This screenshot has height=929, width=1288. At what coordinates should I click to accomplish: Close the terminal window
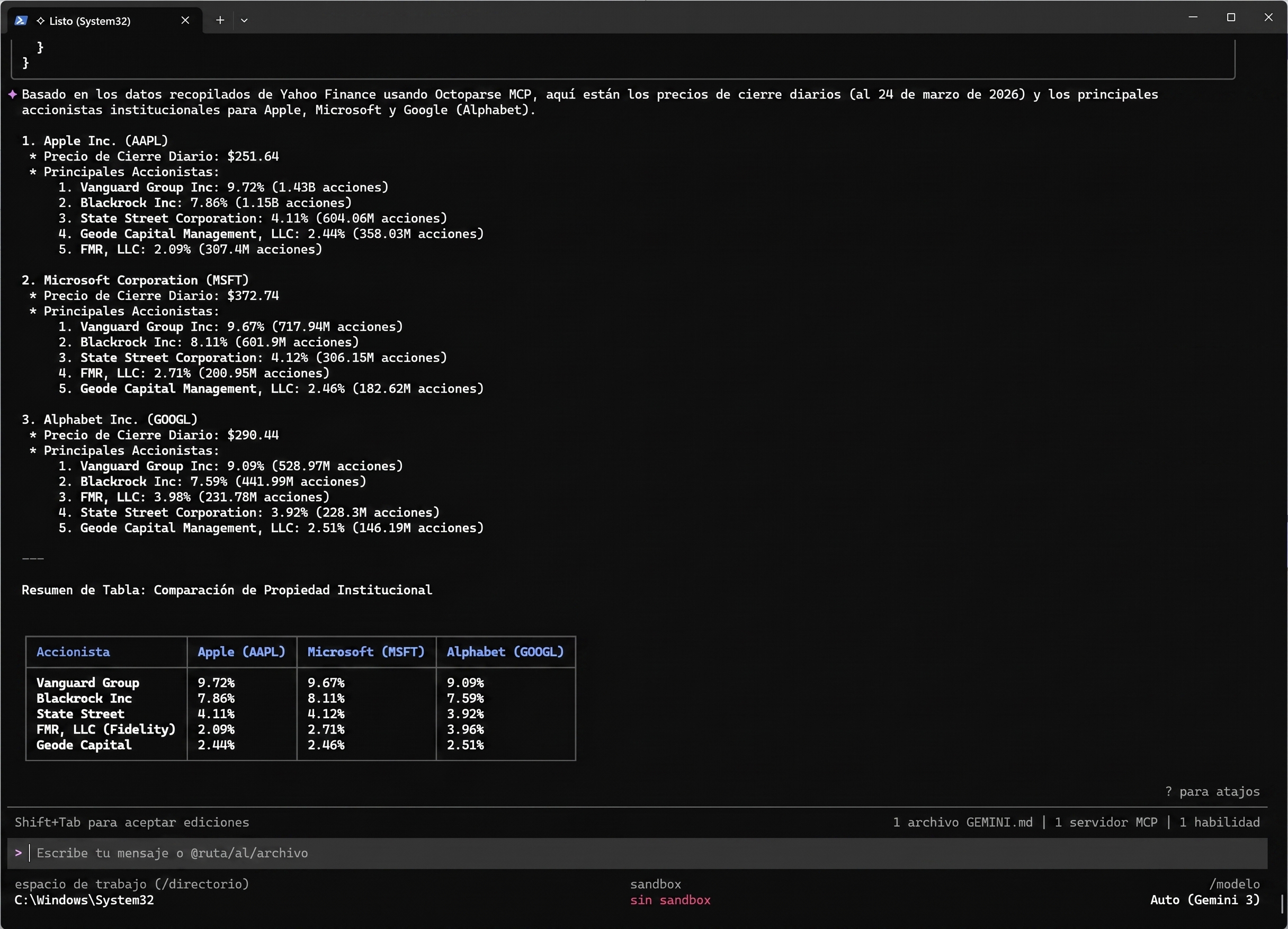click(1269, 17)
